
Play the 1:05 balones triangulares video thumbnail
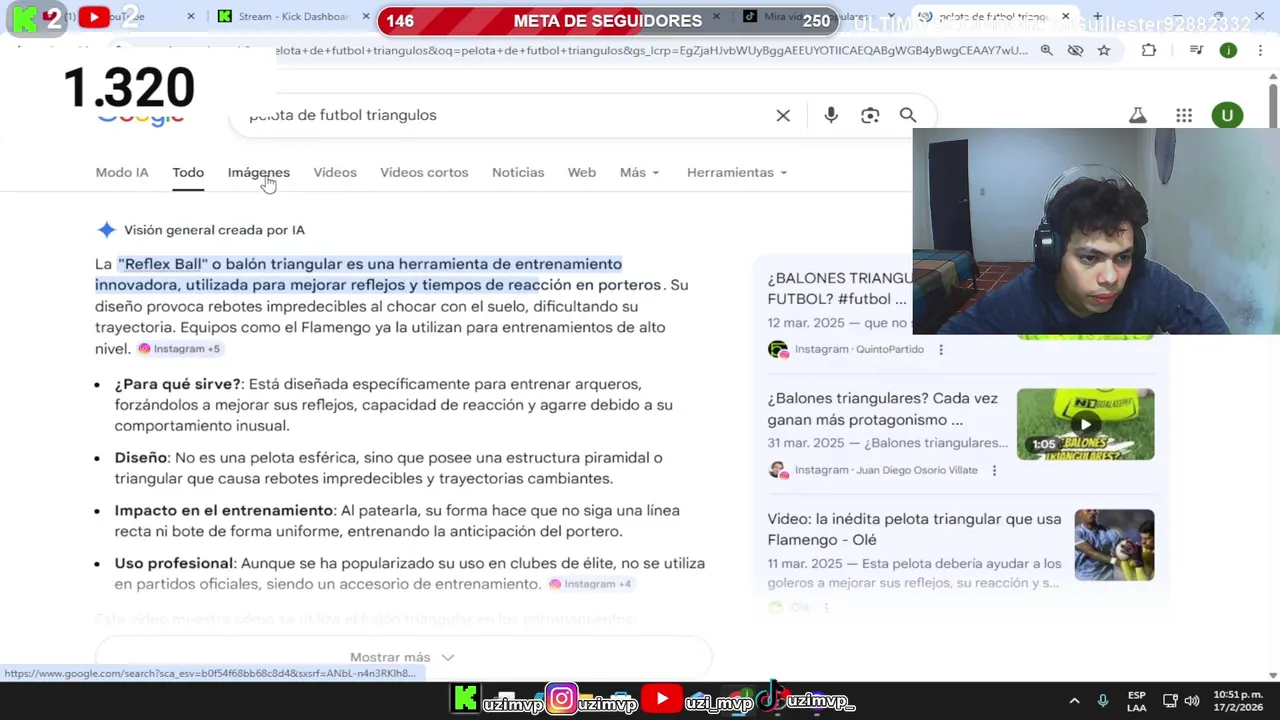[x=1085, y=424]
